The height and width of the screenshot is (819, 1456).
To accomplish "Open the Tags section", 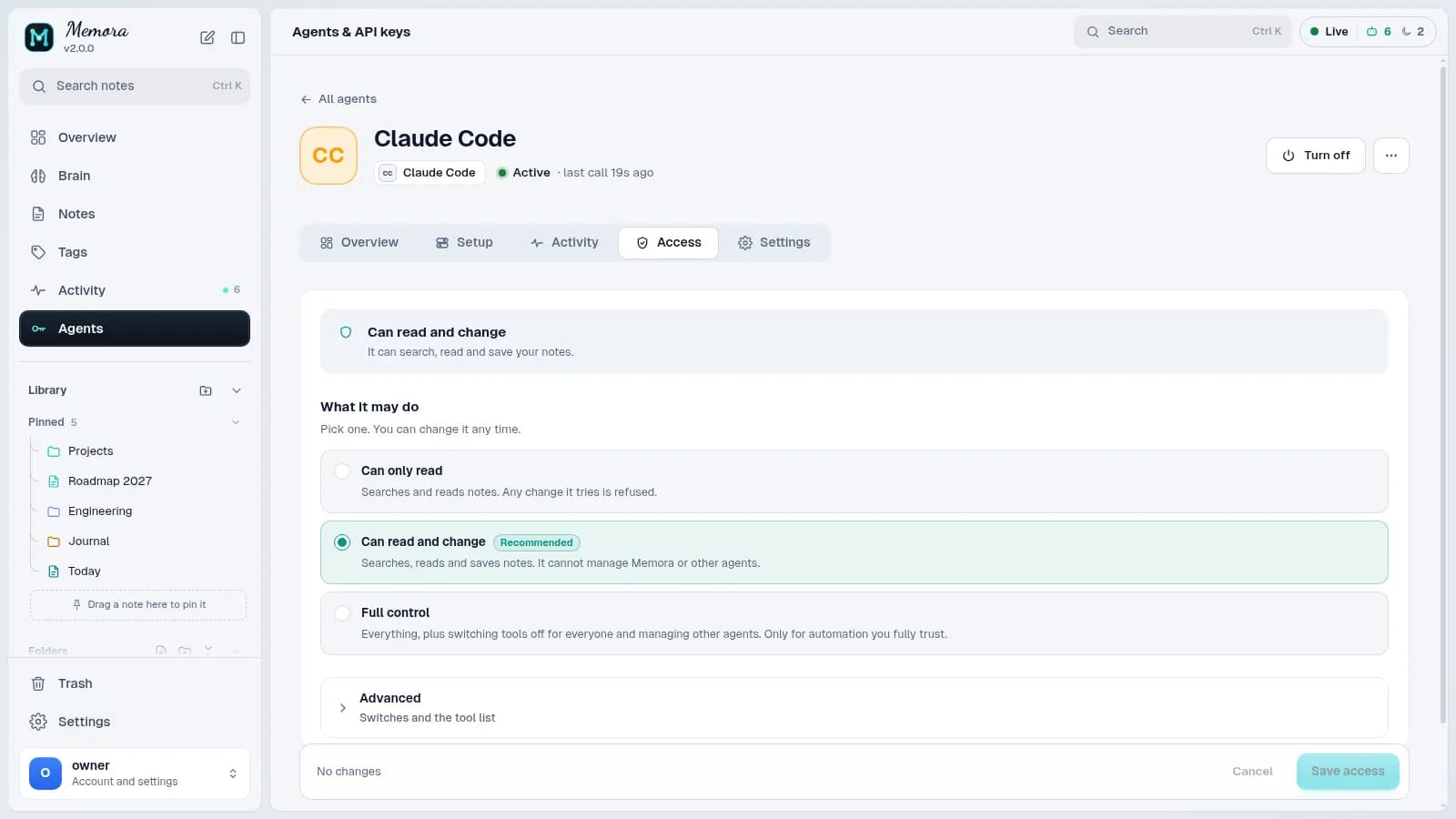I will tap(135, 252).
